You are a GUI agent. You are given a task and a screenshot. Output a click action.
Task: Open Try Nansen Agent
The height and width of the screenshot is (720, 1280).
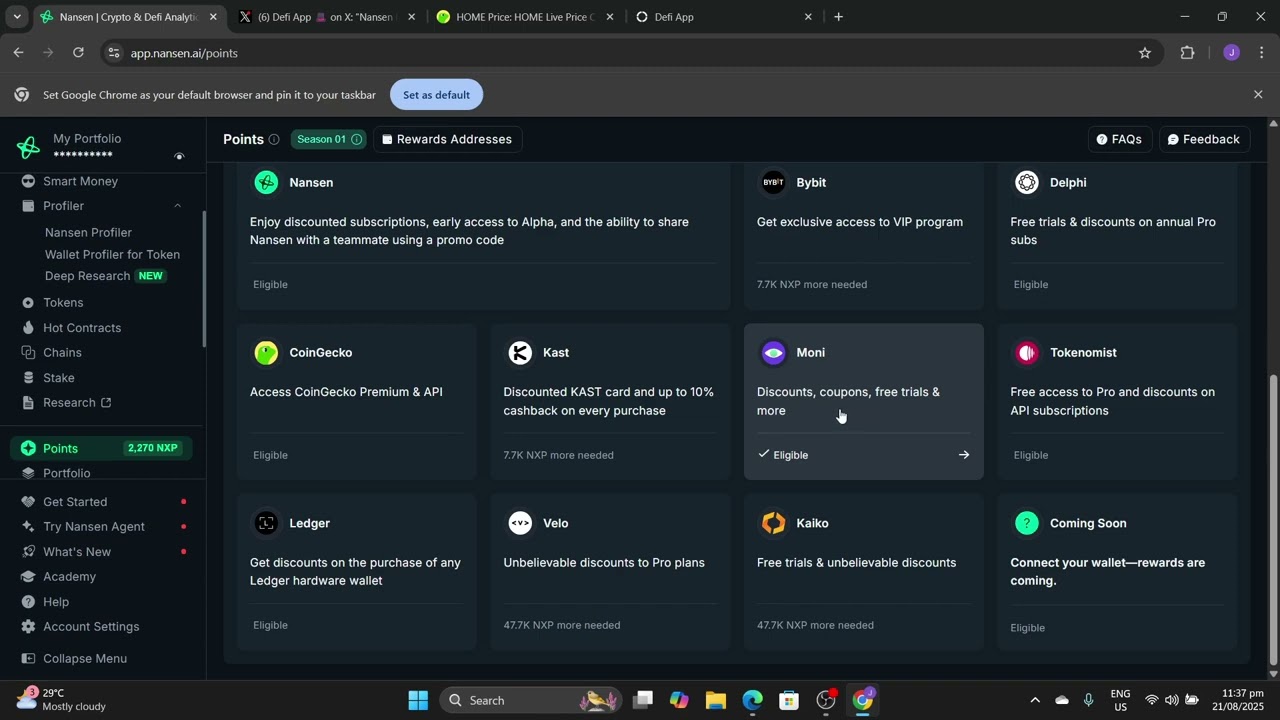pos(93,527)
